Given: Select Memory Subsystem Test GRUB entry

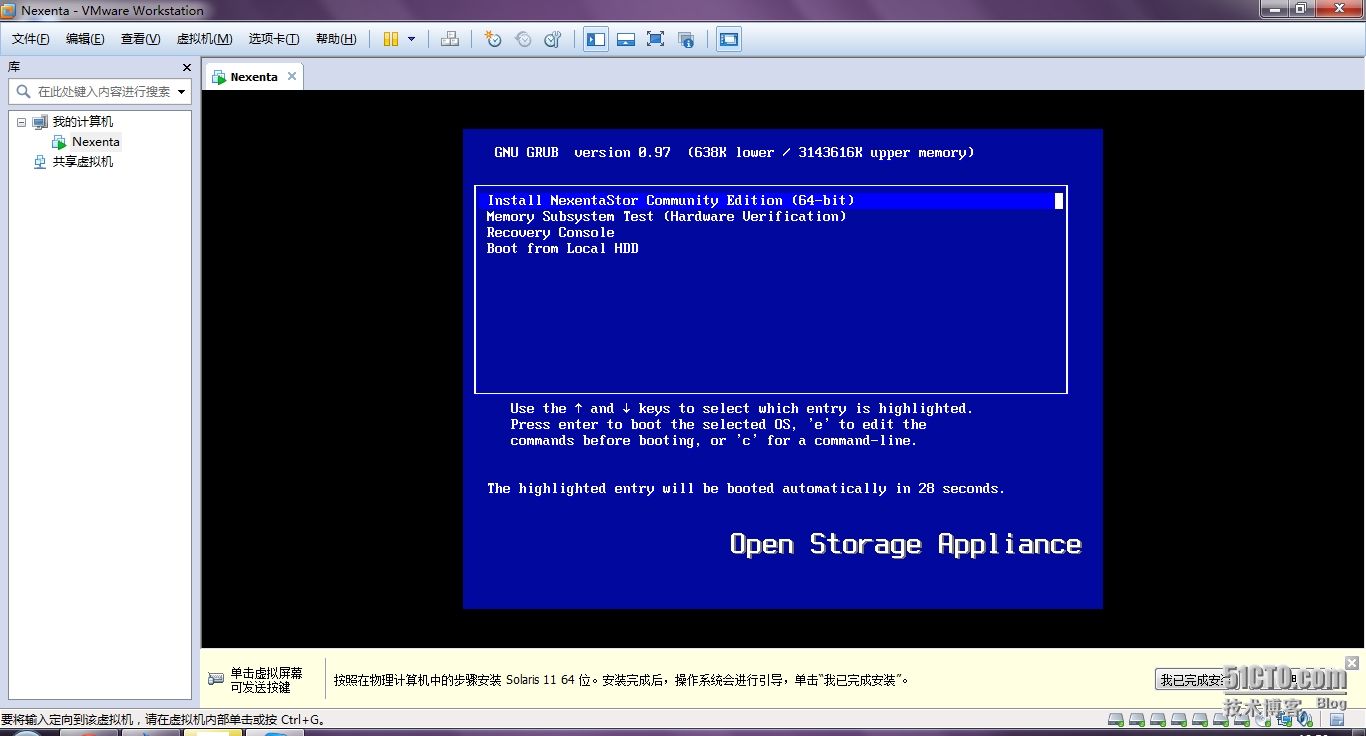Looking at the screenshot, I should 666,216.
